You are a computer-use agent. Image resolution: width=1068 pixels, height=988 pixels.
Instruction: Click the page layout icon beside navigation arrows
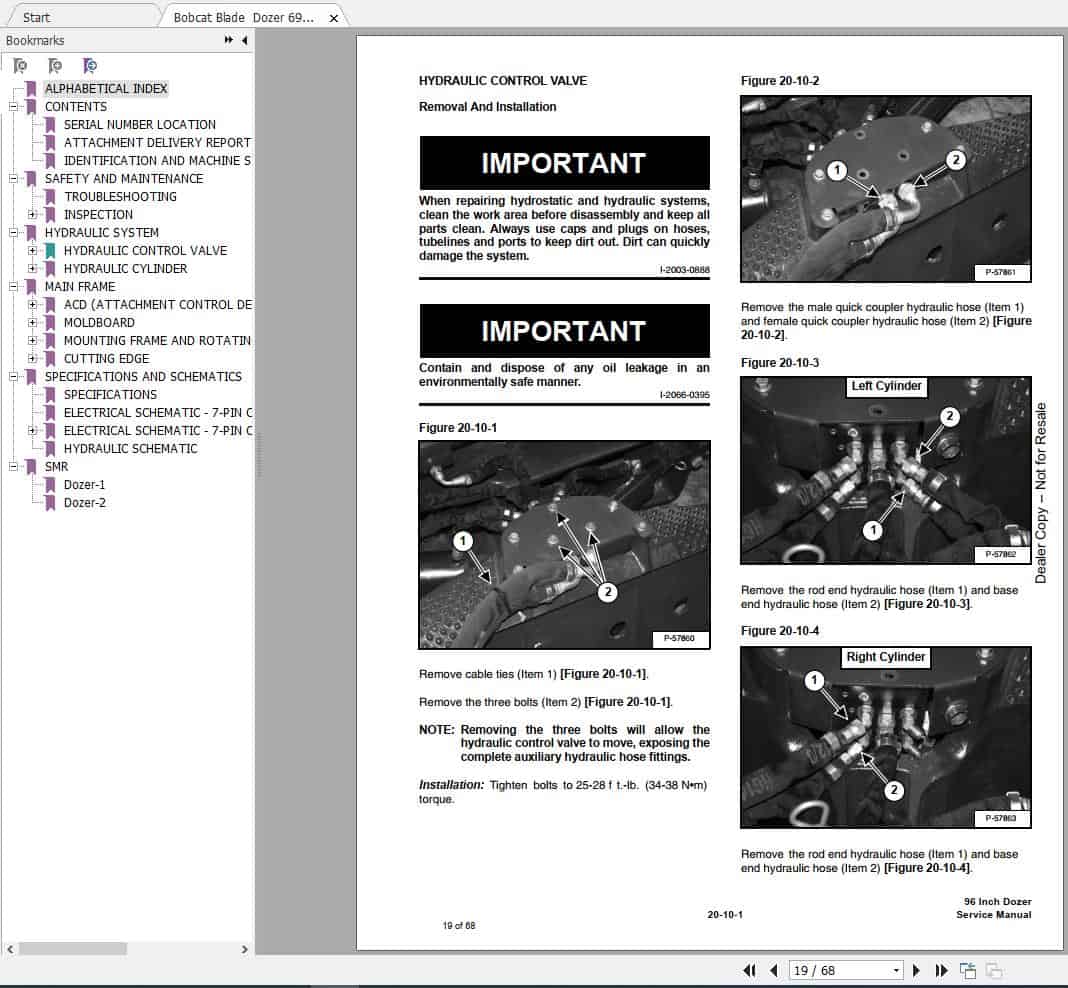click(968, 970)
